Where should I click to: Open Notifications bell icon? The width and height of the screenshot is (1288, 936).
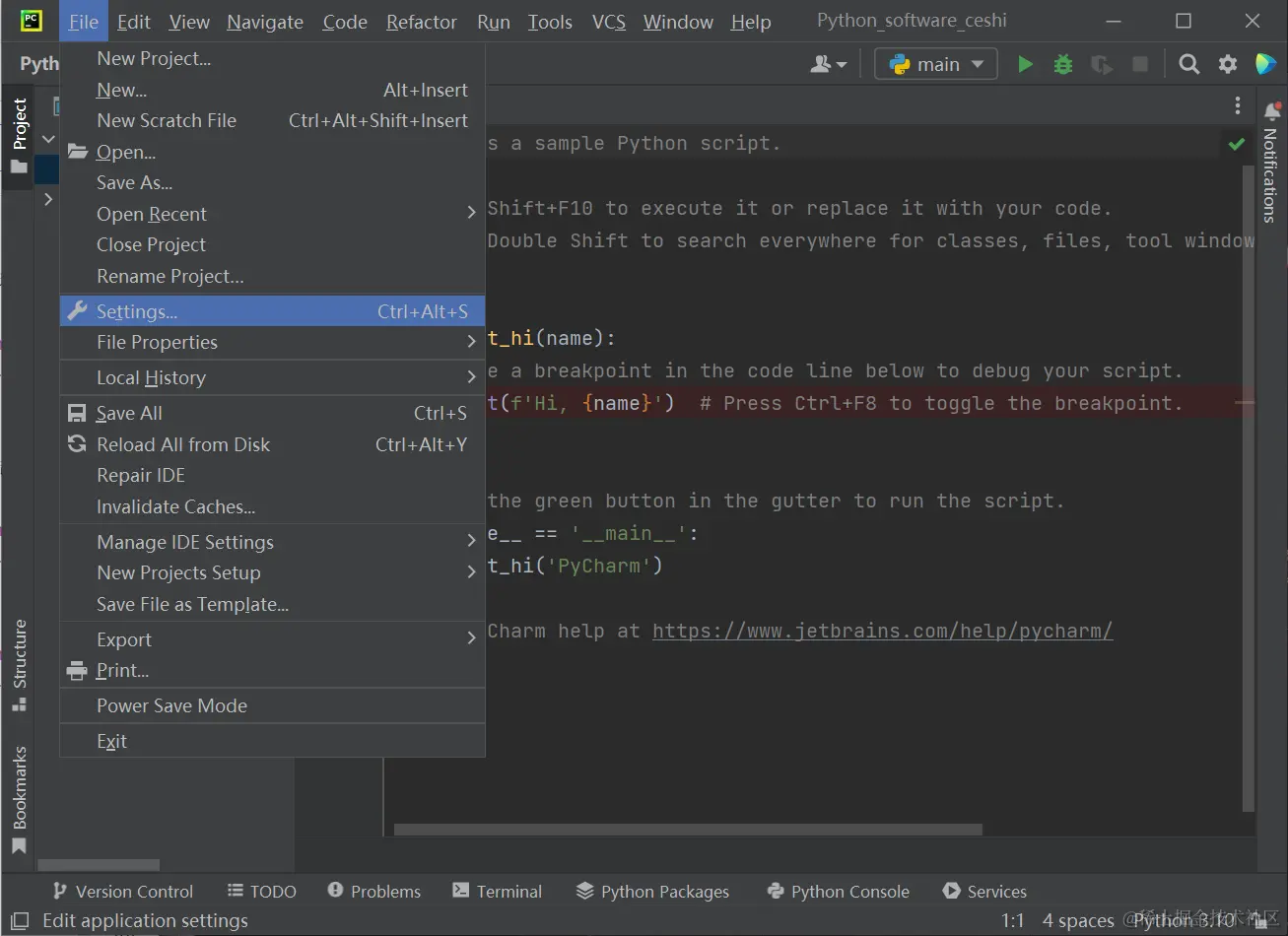(1271, 110)
